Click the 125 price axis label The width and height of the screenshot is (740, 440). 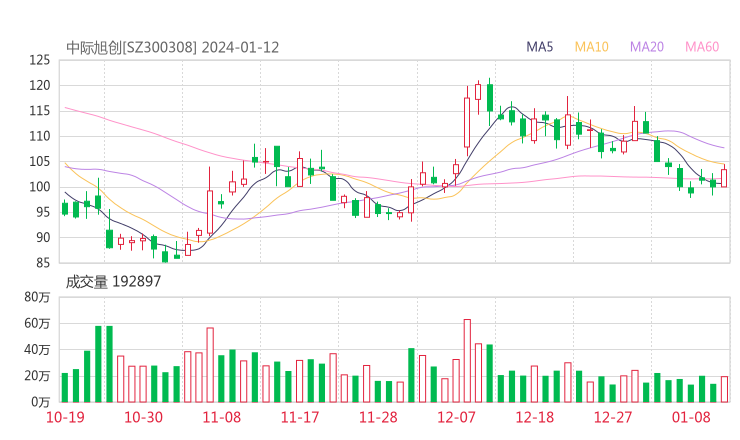(40, 60)
